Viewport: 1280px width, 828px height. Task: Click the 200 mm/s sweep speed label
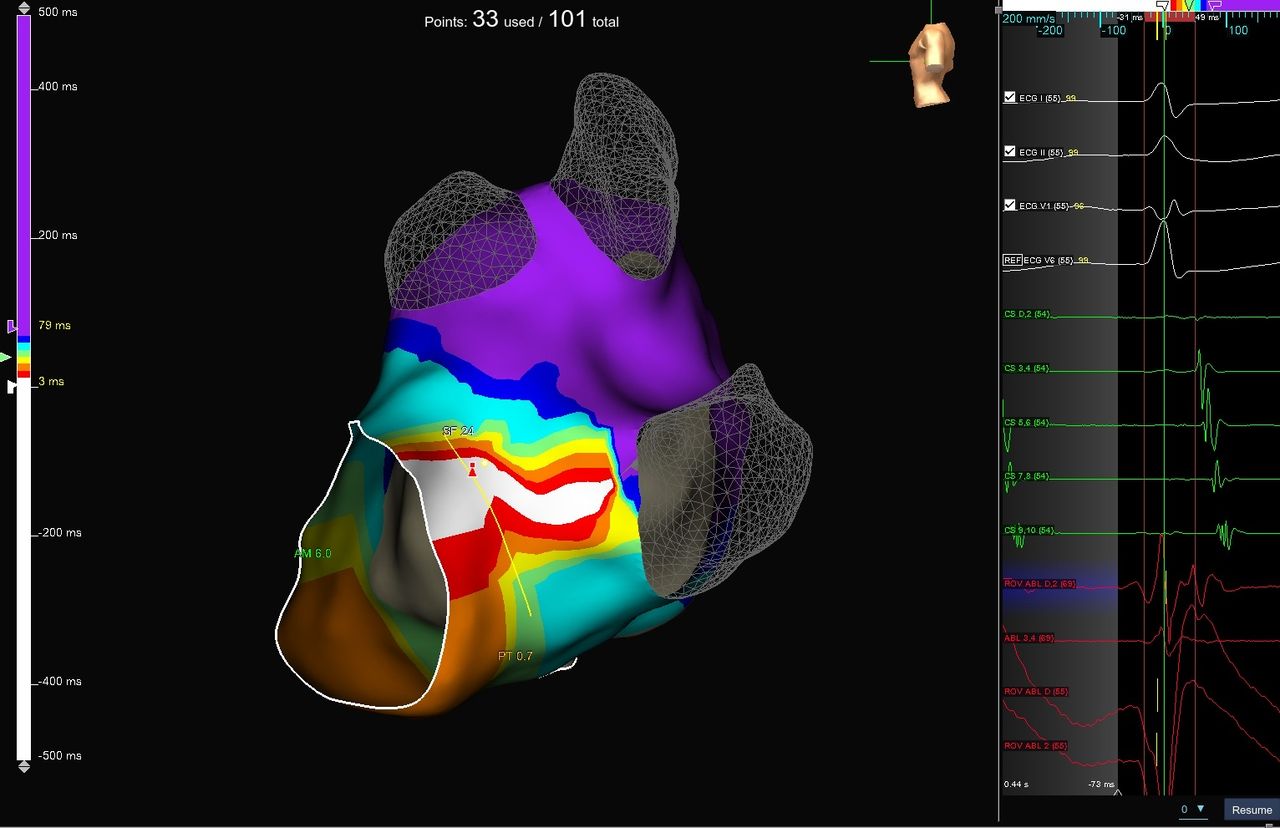[1028, 19]
